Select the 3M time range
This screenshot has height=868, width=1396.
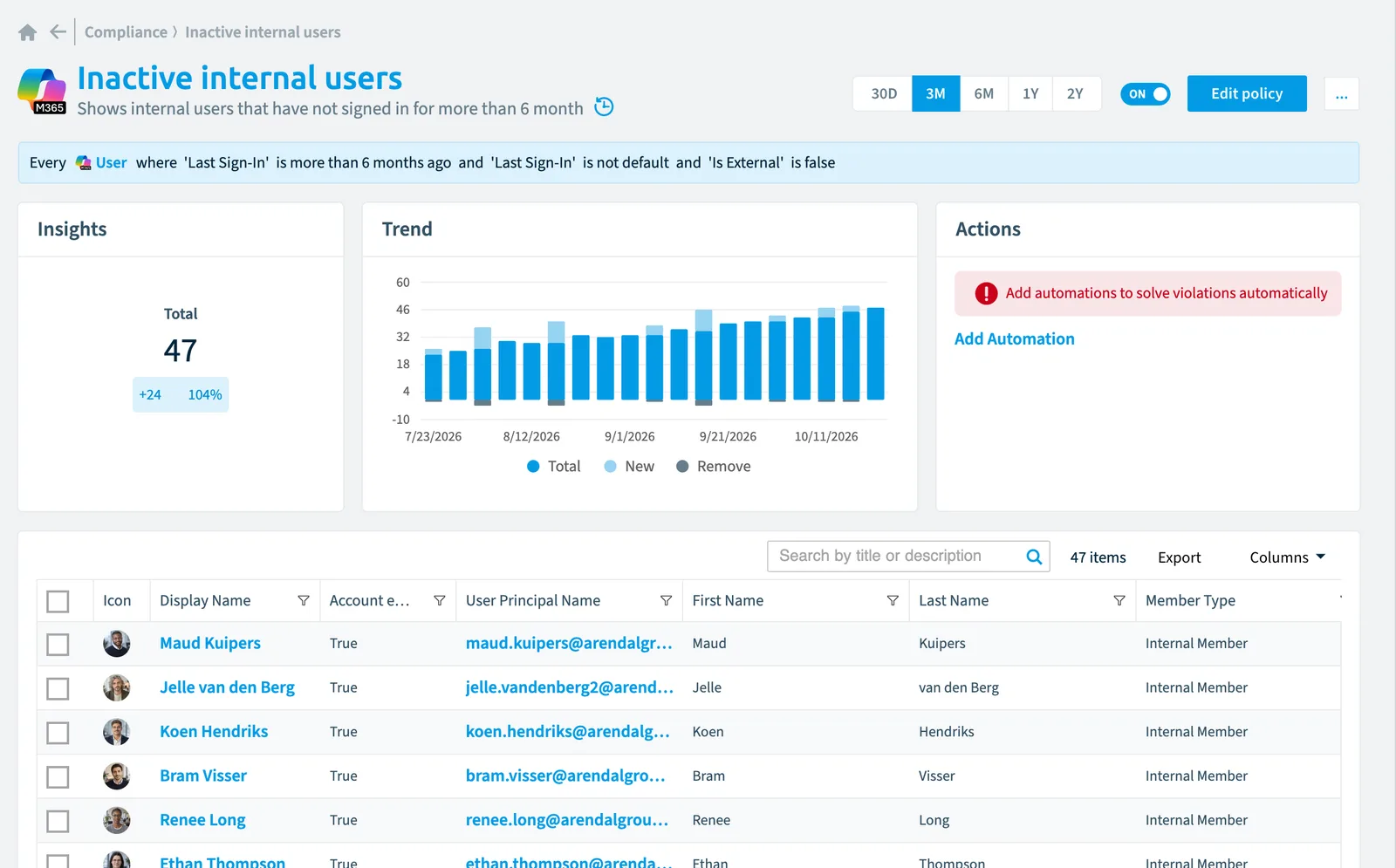point(936,93)
